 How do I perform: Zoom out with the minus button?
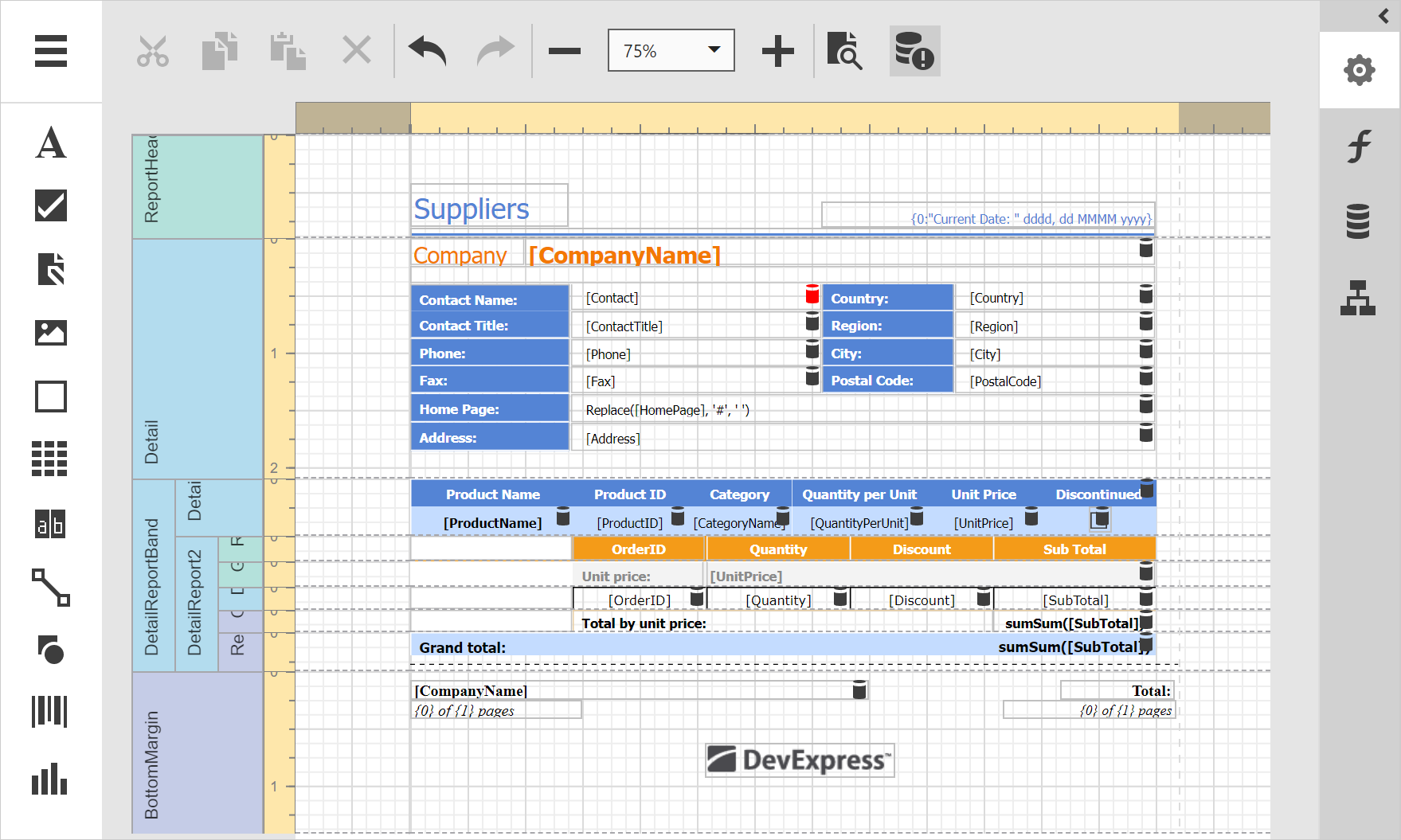point(565,52)
